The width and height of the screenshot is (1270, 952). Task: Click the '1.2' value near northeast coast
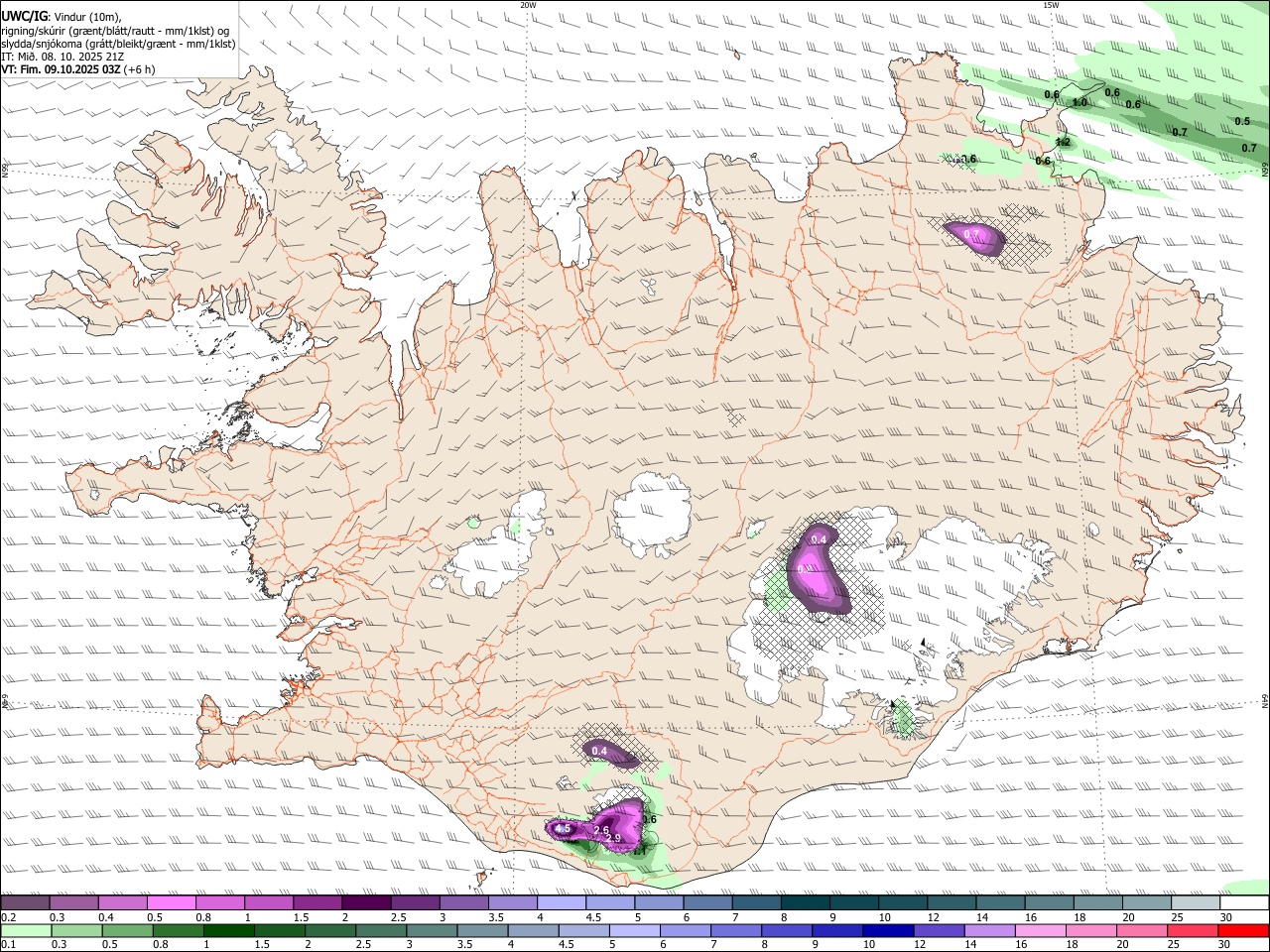pyautogui.click(x=1063, y=143)
